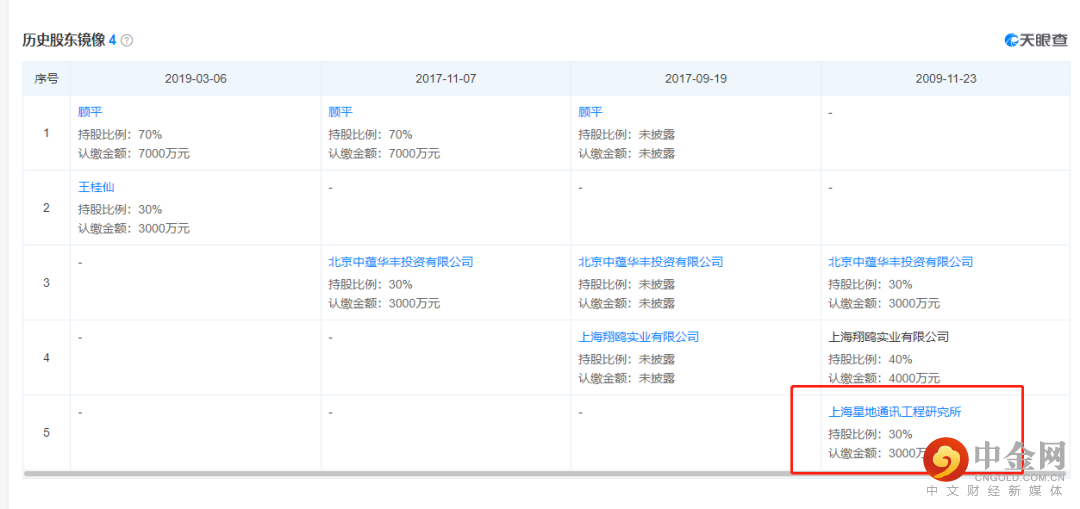Click 持股比例：30% under 王桂仙
This screenshot has height=509, width=1080.
click(x=120, y=209)
